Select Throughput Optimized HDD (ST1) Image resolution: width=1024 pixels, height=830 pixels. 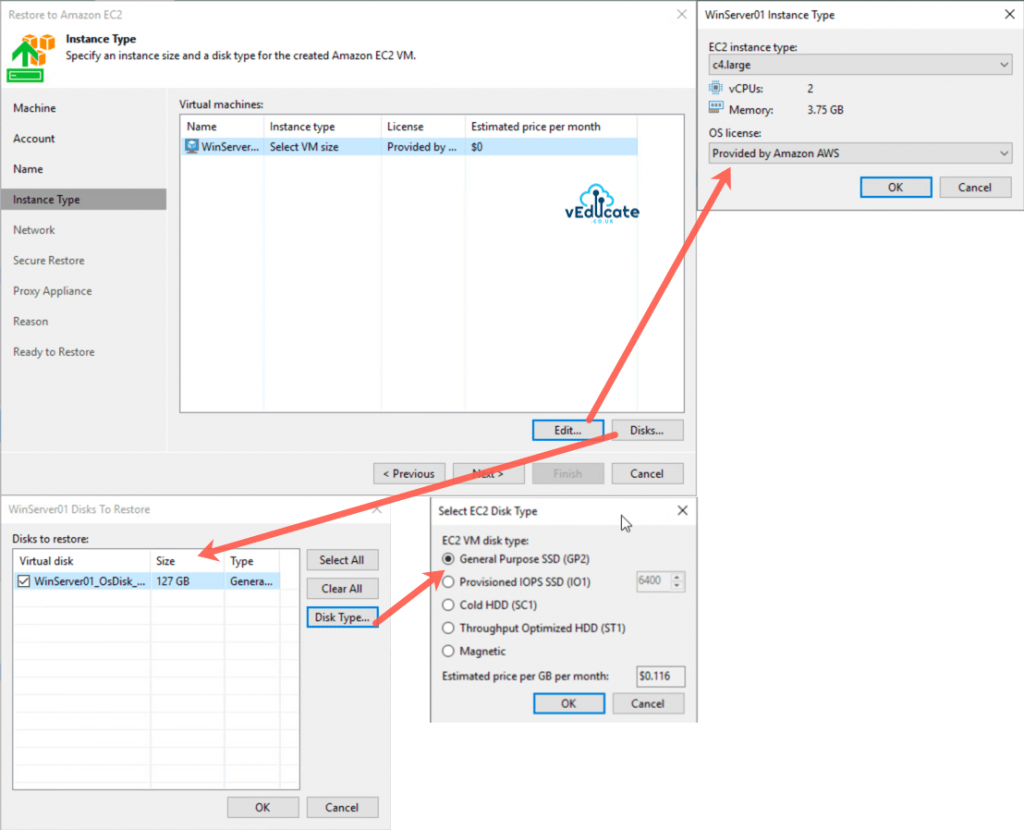point(449,626)
